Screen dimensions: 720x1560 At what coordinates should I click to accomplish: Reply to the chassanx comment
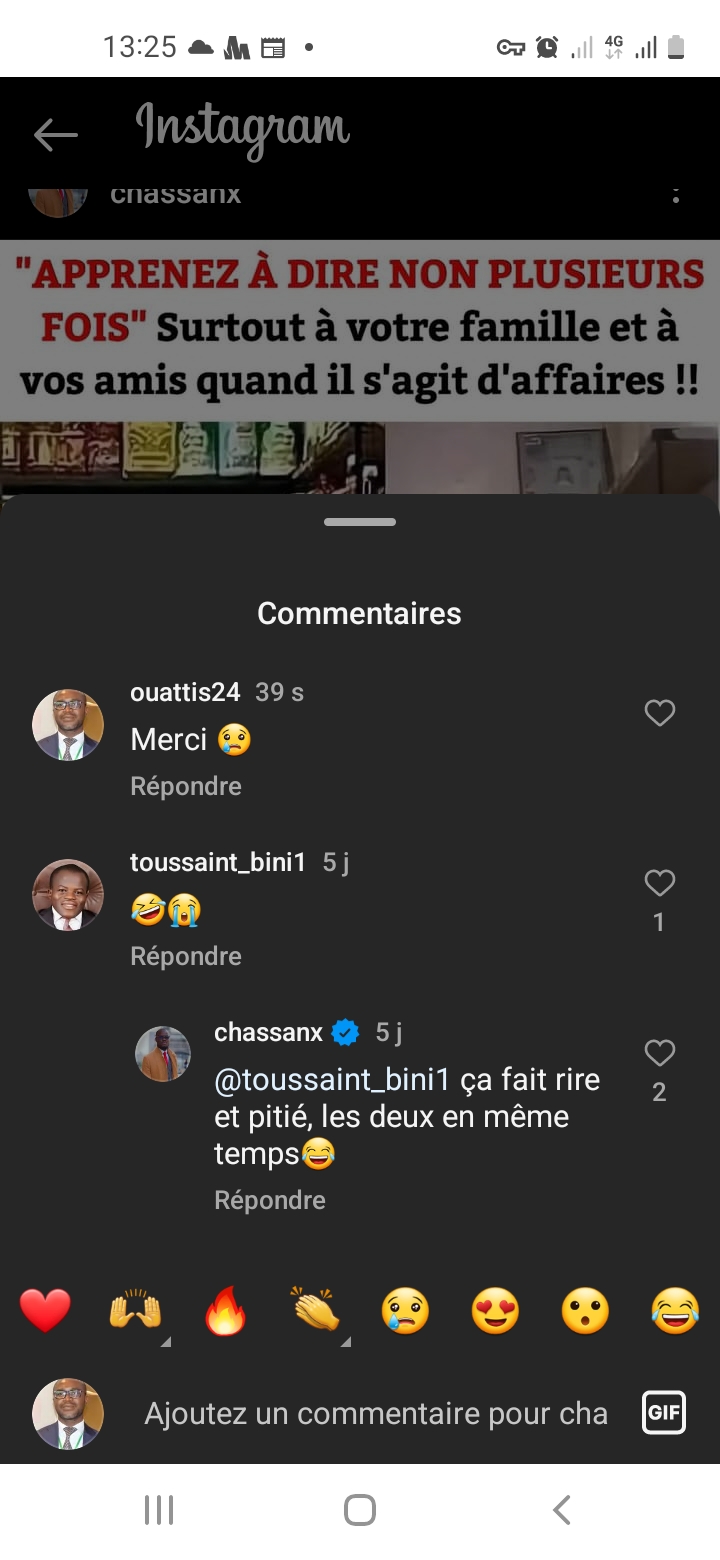pyautogui.click(x=270, y=1200)
